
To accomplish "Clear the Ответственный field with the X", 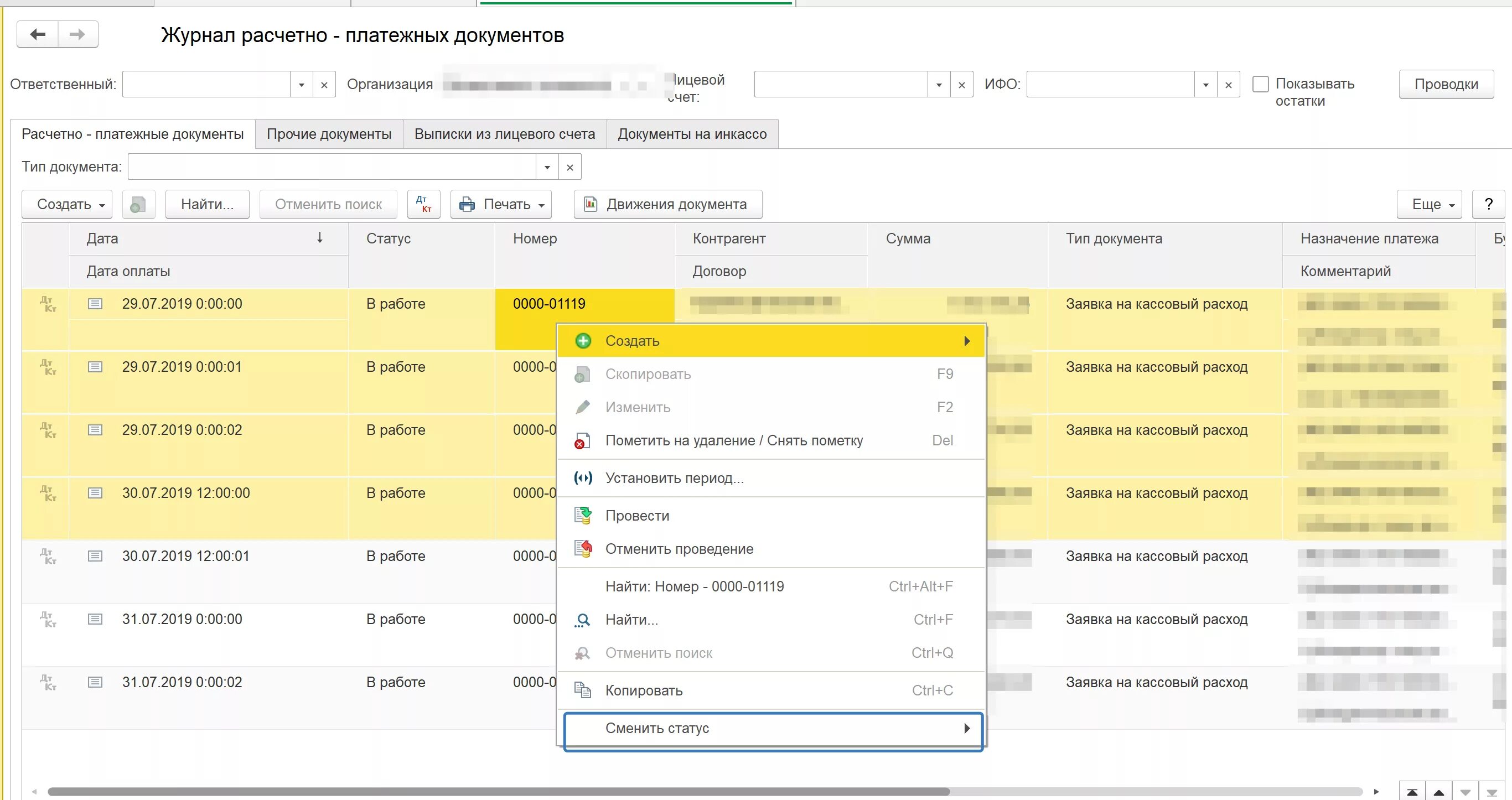I will [x=324, y=85].
